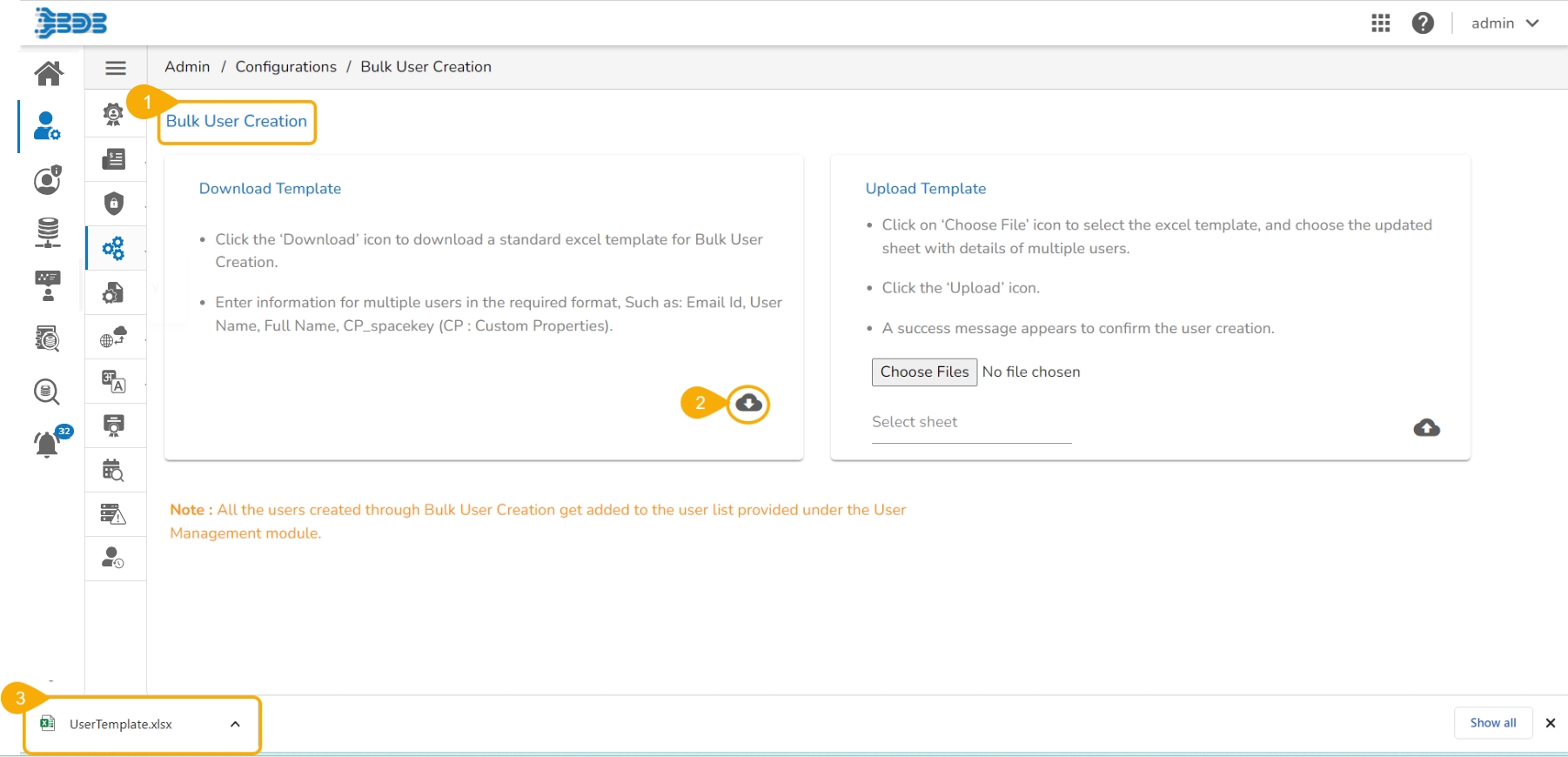Open the Configurations gears icon
Screen dimensions: 1568x757
point(113,249)
